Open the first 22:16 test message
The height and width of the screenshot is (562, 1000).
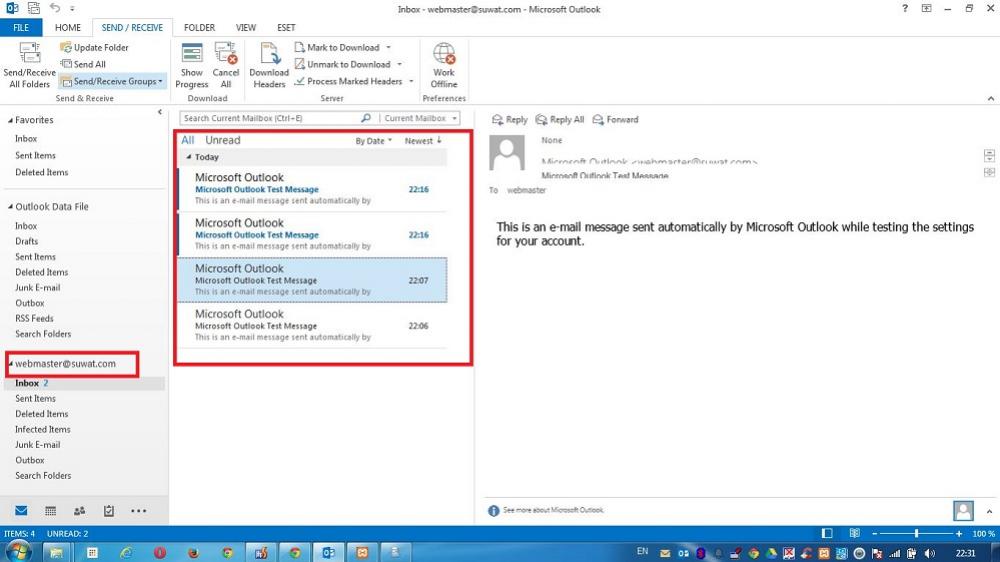tap(312, 188)
